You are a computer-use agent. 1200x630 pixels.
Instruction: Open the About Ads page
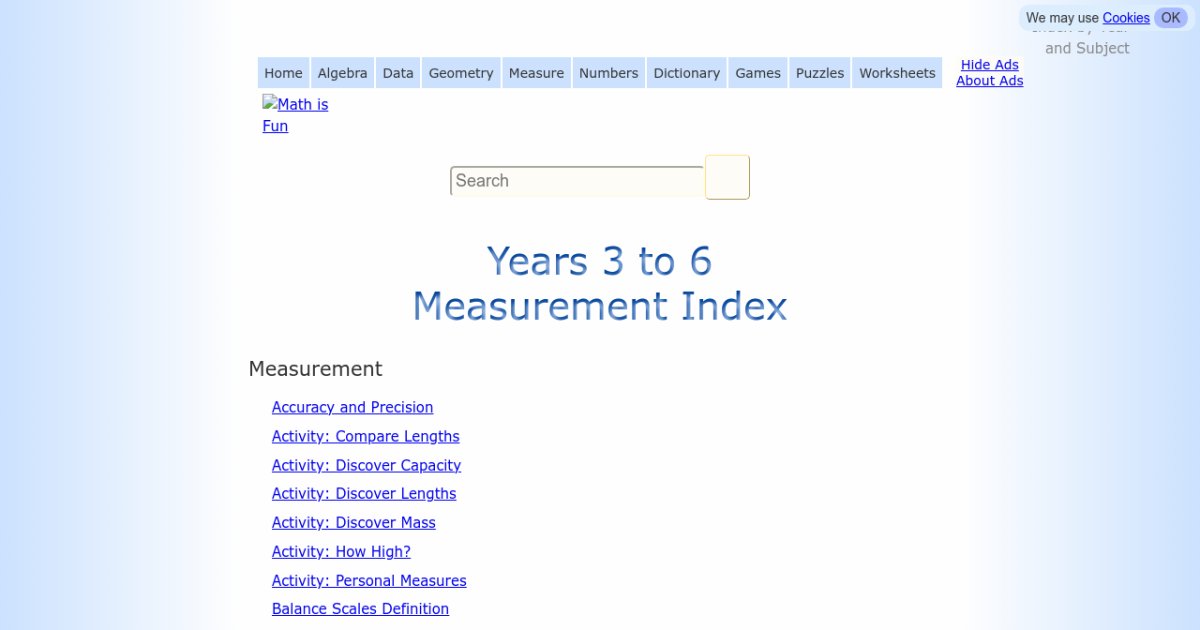coord(989,81)
